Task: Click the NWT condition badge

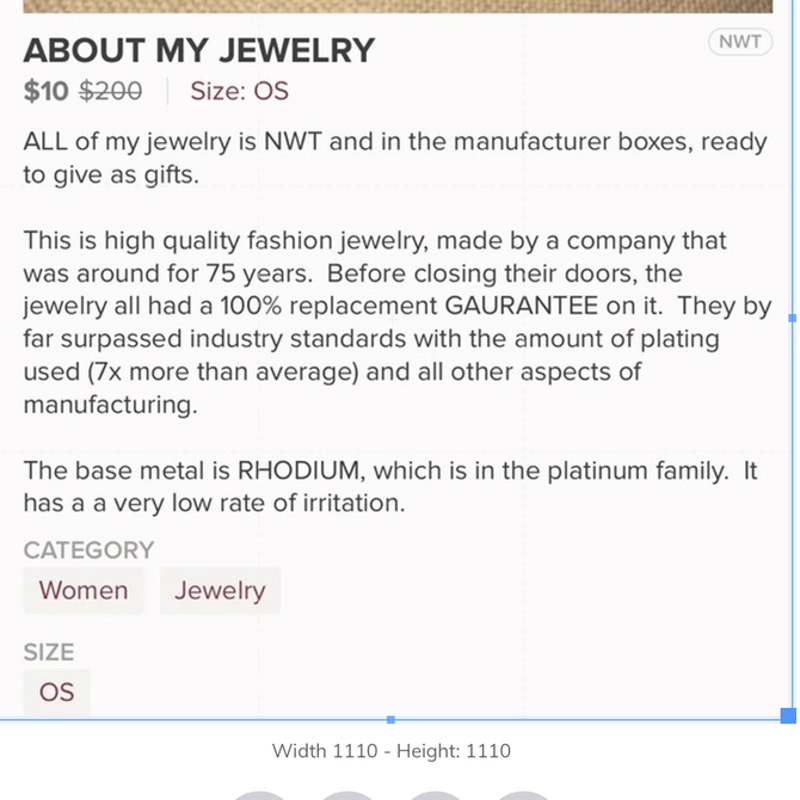Action: (740, 41)
